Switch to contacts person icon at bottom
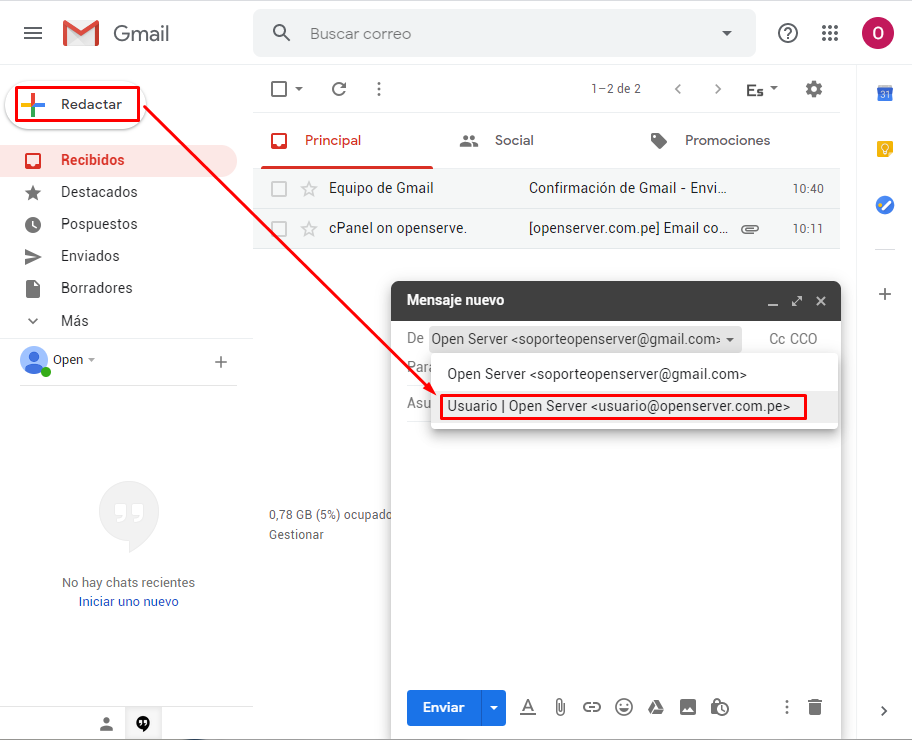Screen dimensions: 912x740 (106, 724)
